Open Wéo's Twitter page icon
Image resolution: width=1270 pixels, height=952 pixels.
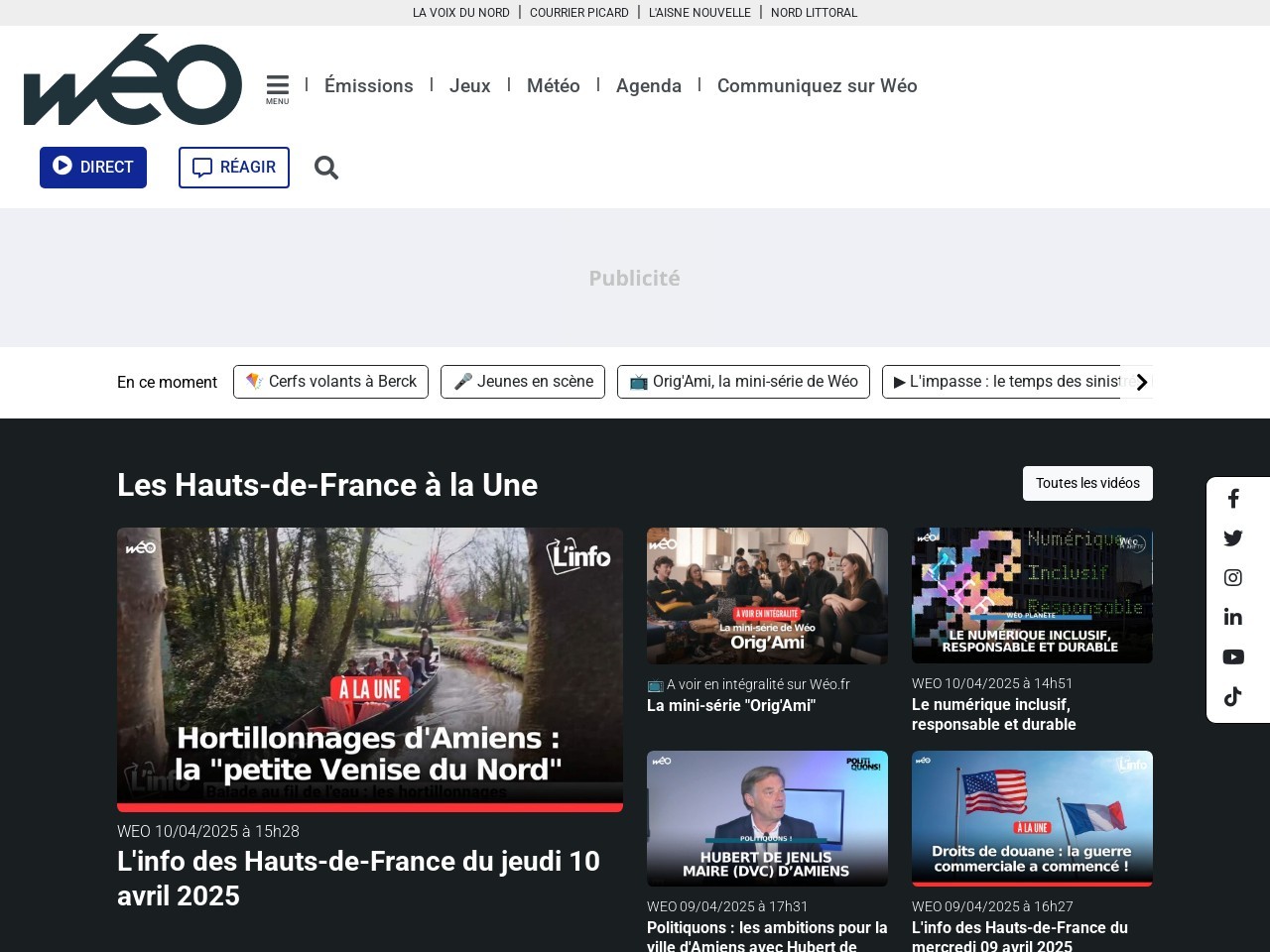pos(1233,538)
